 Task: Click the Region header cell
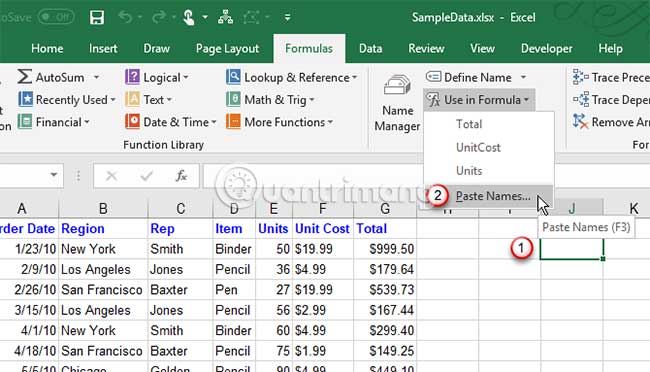pos(103,229)
